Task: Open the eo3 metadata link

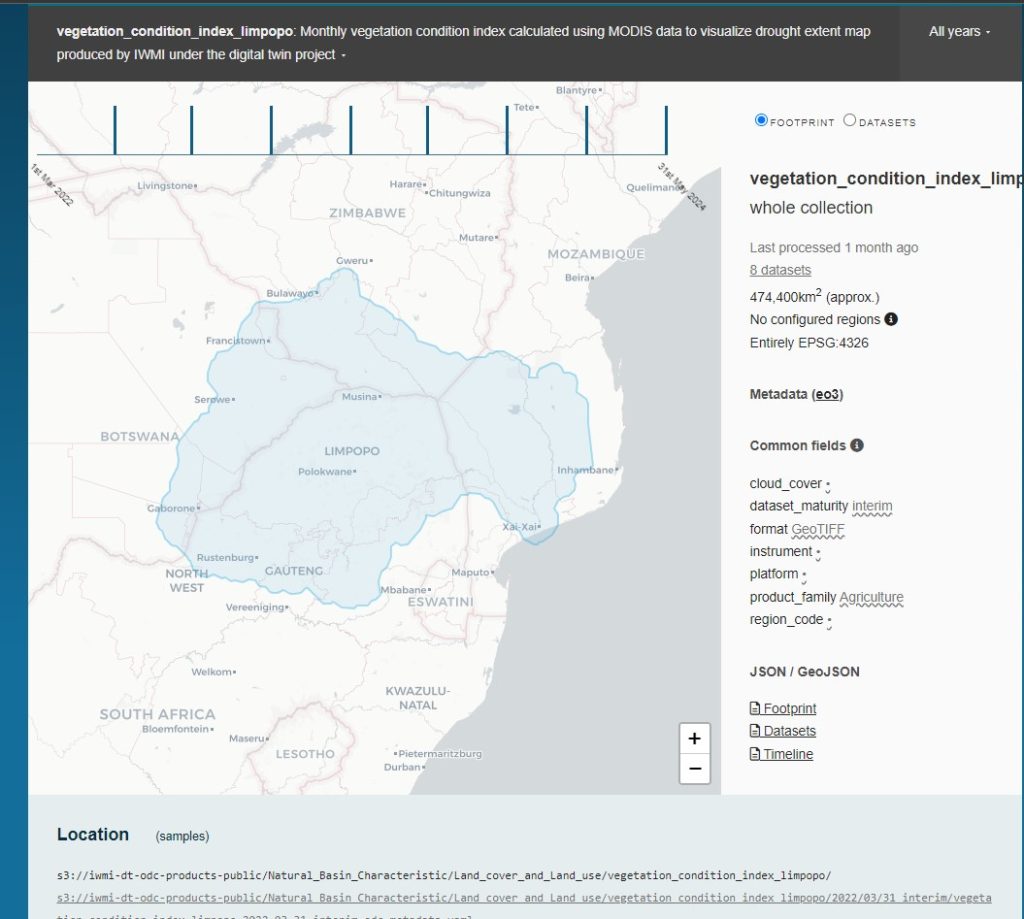Action: click(827, 394)
